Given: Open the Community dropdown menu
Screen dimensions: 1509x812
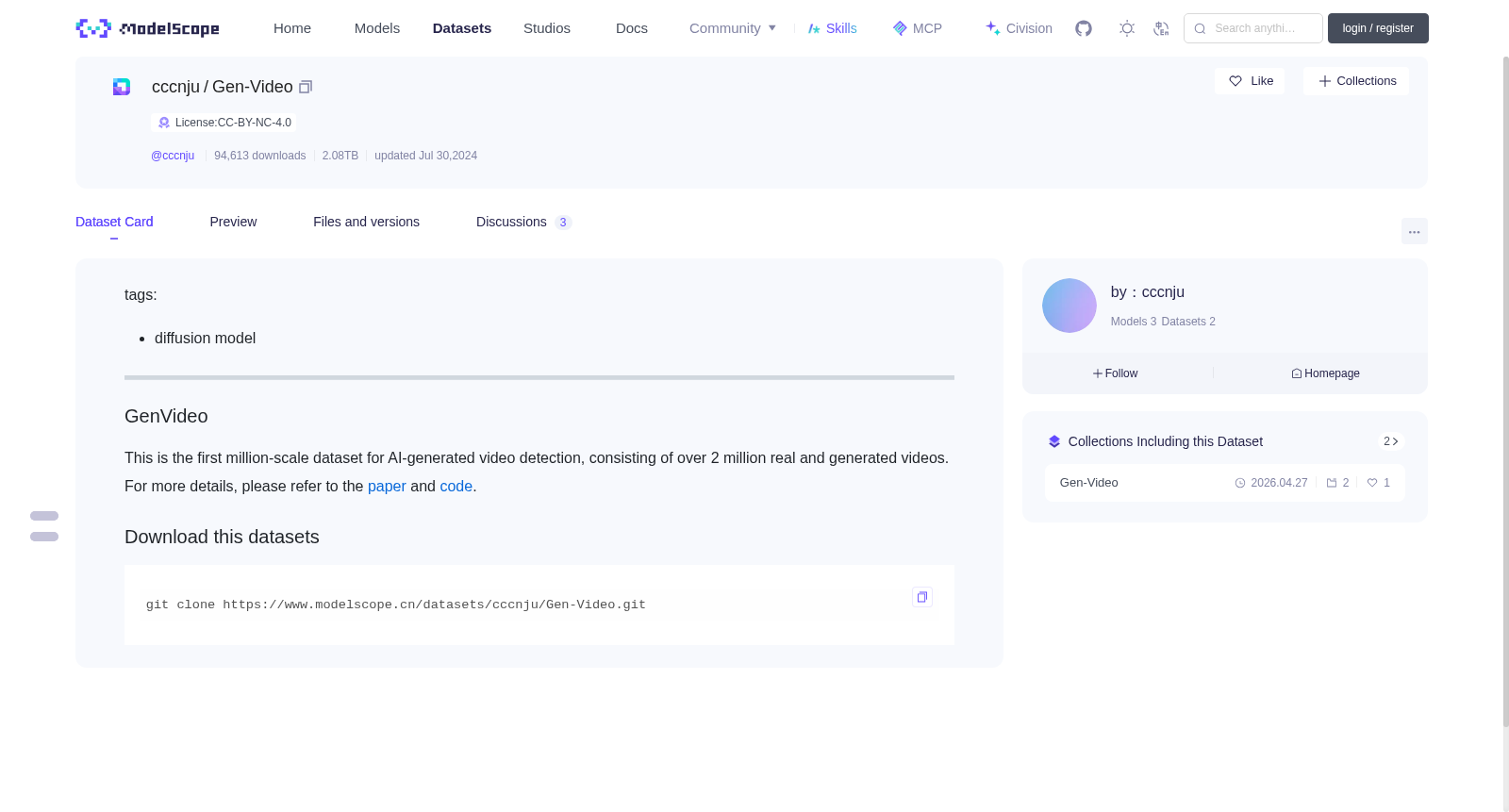Looking at the screenshot, I should [733, 28].
